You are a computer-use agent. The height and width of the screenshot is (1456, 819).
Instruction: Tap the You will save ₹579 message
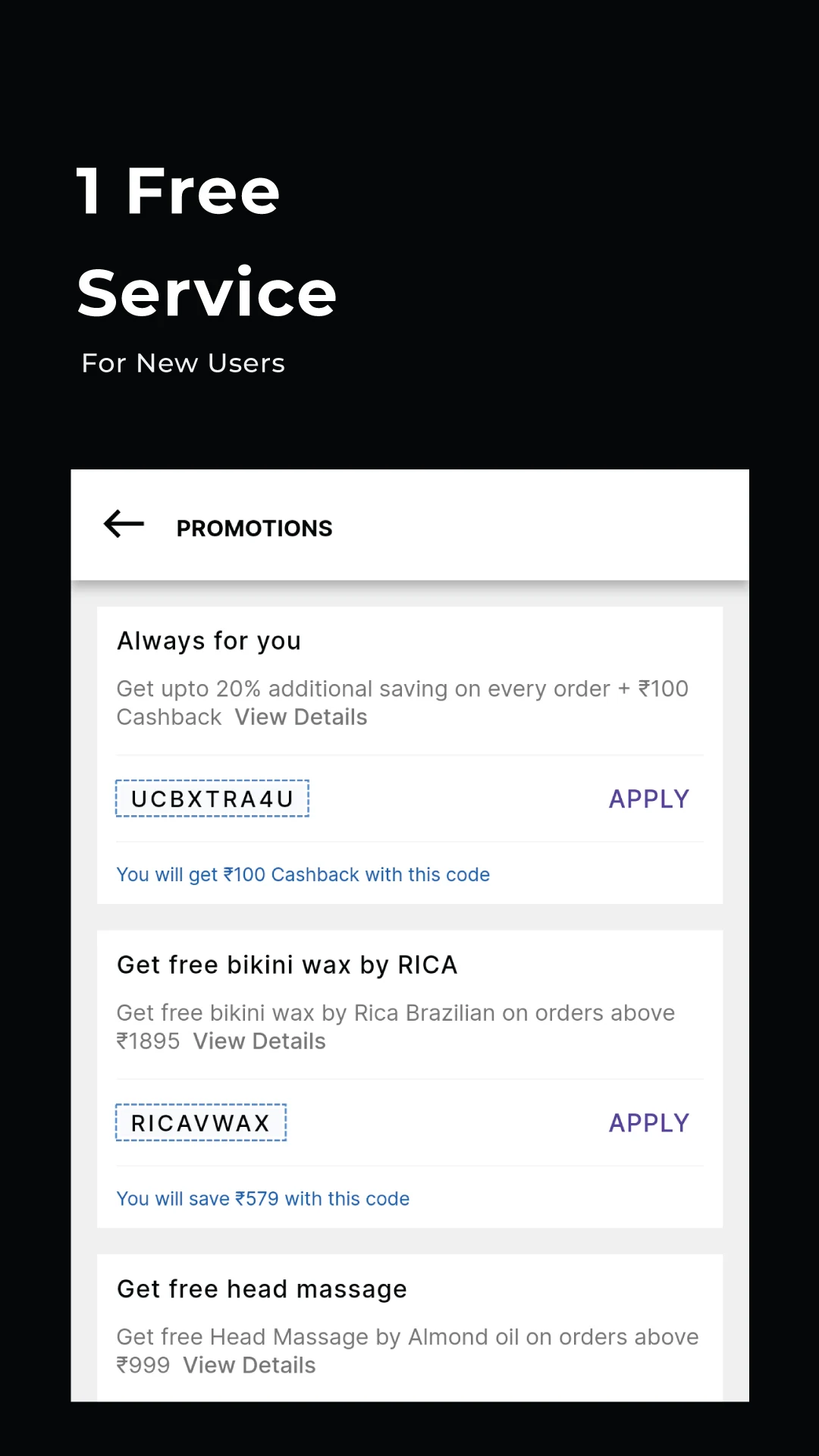pyautogui.click(x=263, y=1198)
